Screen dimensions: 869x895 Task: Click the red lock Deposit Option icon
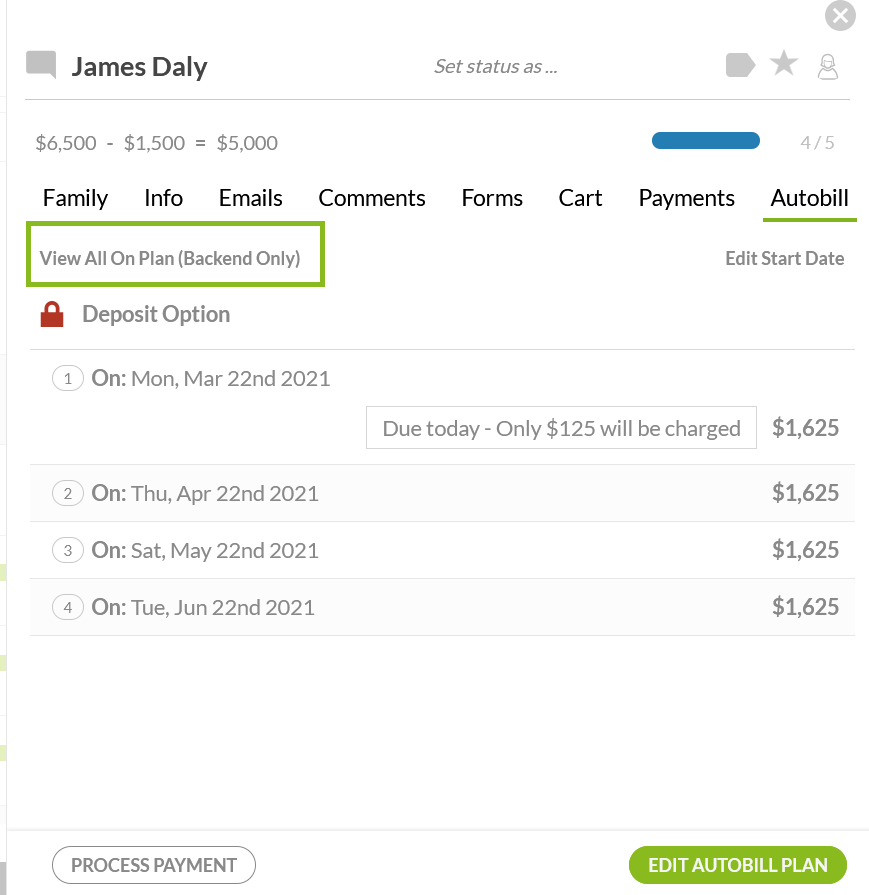(52, 315)
